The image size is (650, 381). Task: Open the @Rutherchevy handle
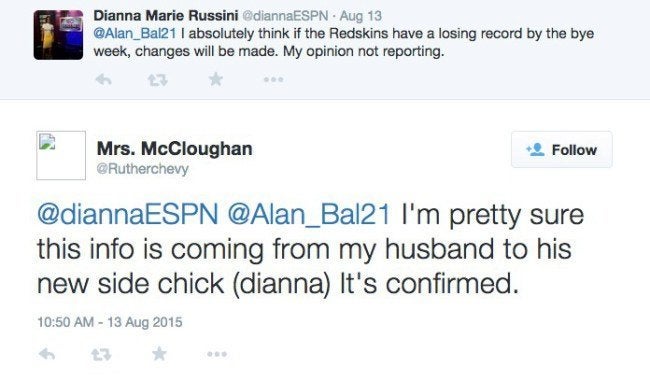coord(143,169)
